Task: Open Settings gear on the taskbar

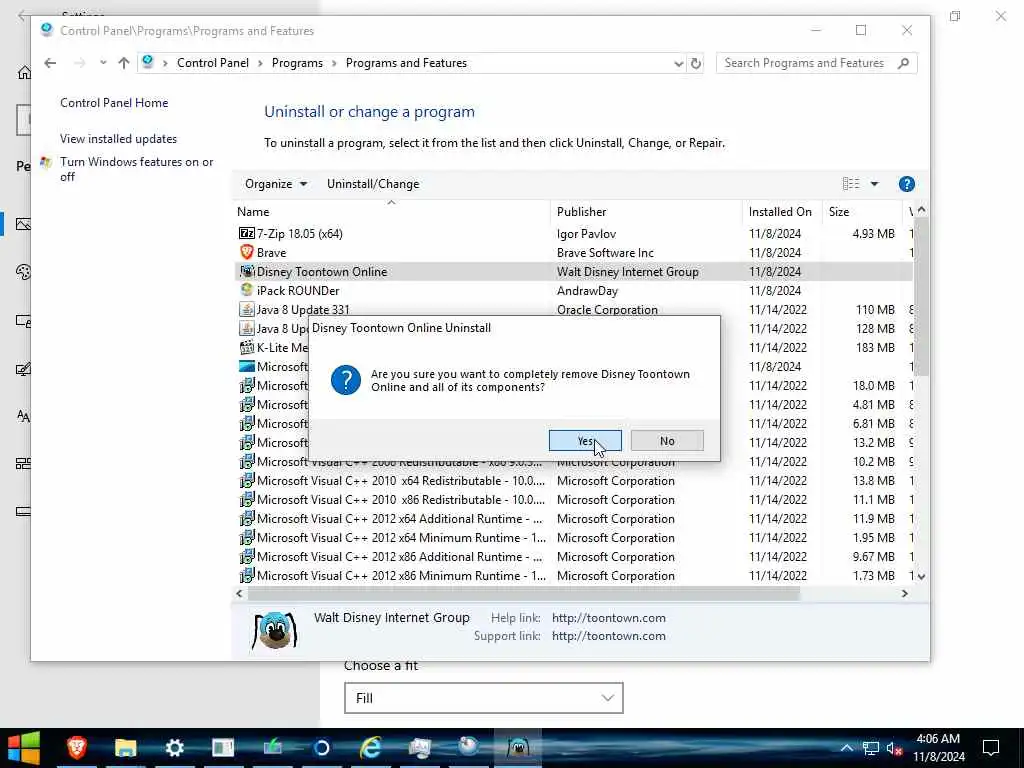Action: click(x=174, y=748)
